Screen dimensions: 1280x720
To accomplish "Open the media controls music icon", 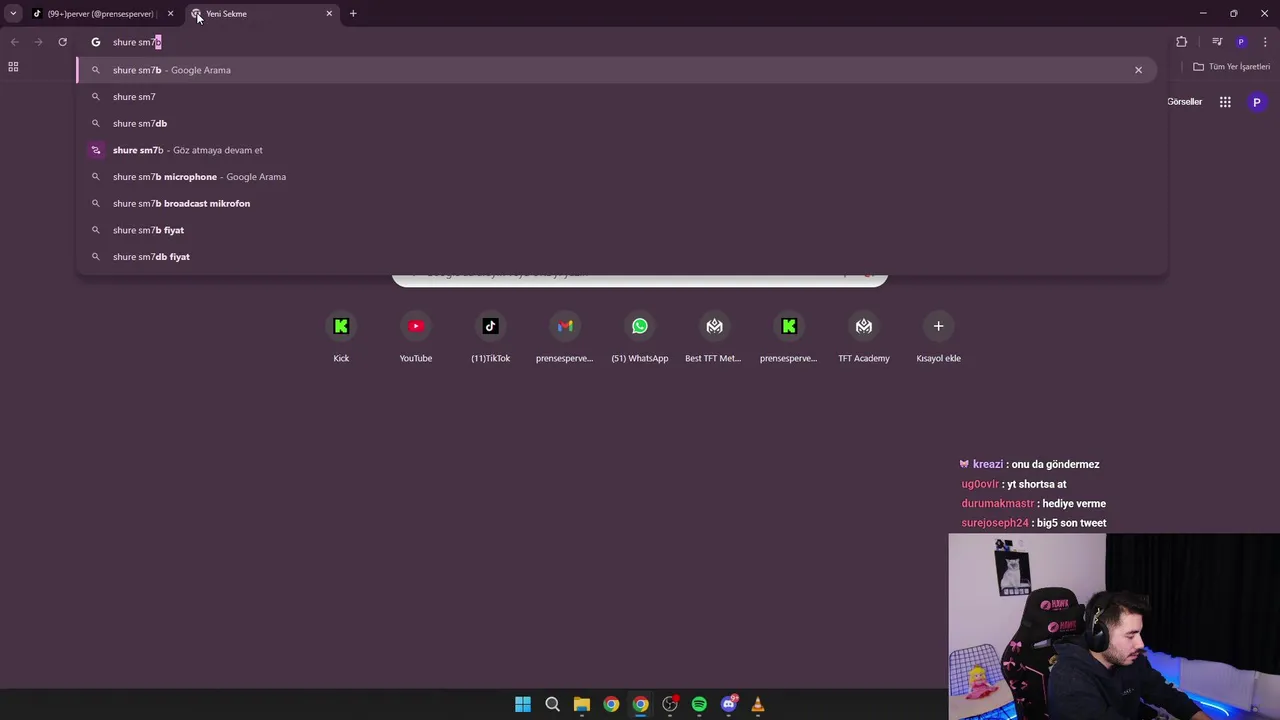I will coord(1217,42).
